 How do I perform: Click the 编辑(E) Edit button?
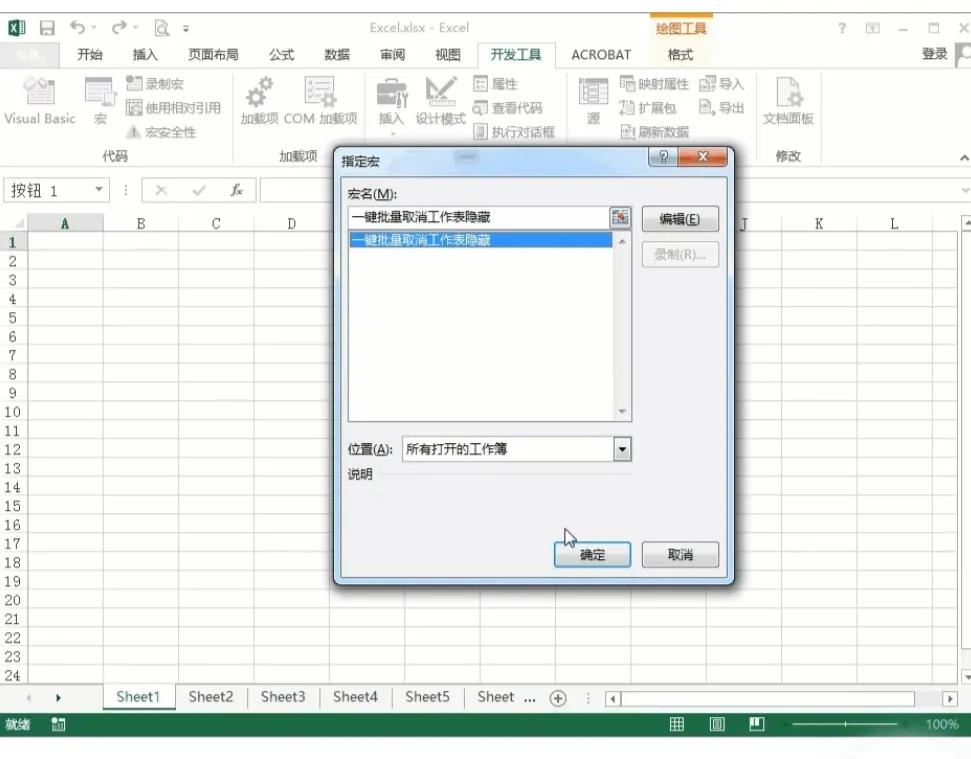point(680,219)
